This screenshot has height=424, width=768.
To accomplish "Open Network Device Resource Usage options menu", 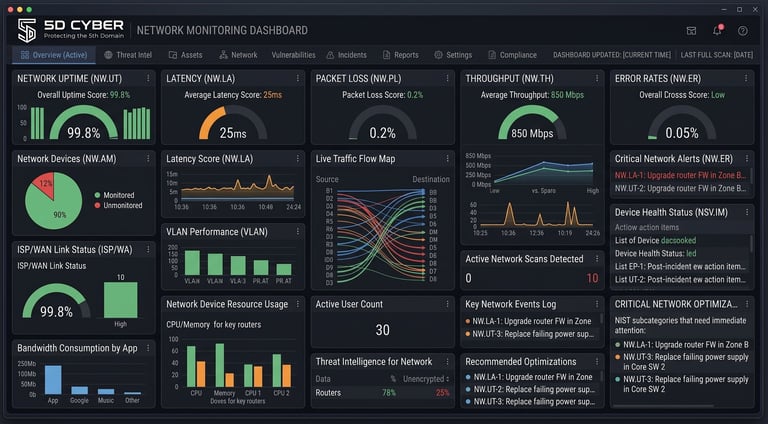I will tap(297, 304).
